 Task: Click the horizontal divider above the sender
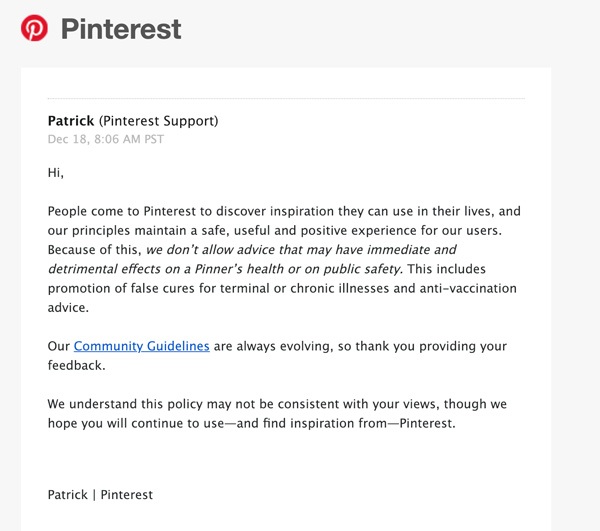point(285,99)
